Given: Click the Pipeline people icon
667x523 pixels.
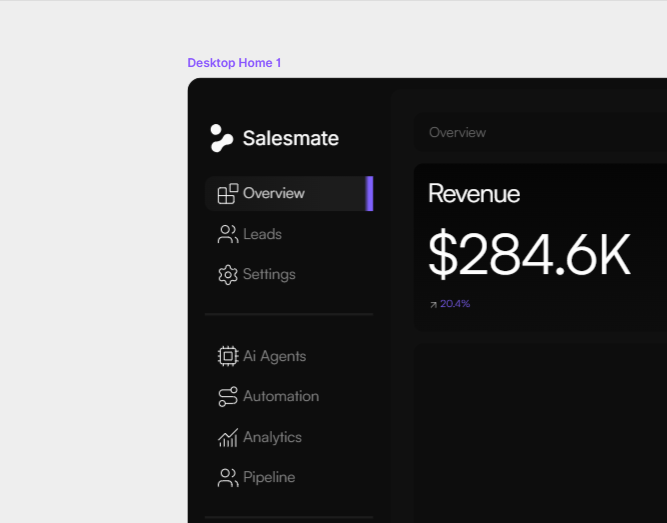Looking at the screenshot, I should pos(228,477).
